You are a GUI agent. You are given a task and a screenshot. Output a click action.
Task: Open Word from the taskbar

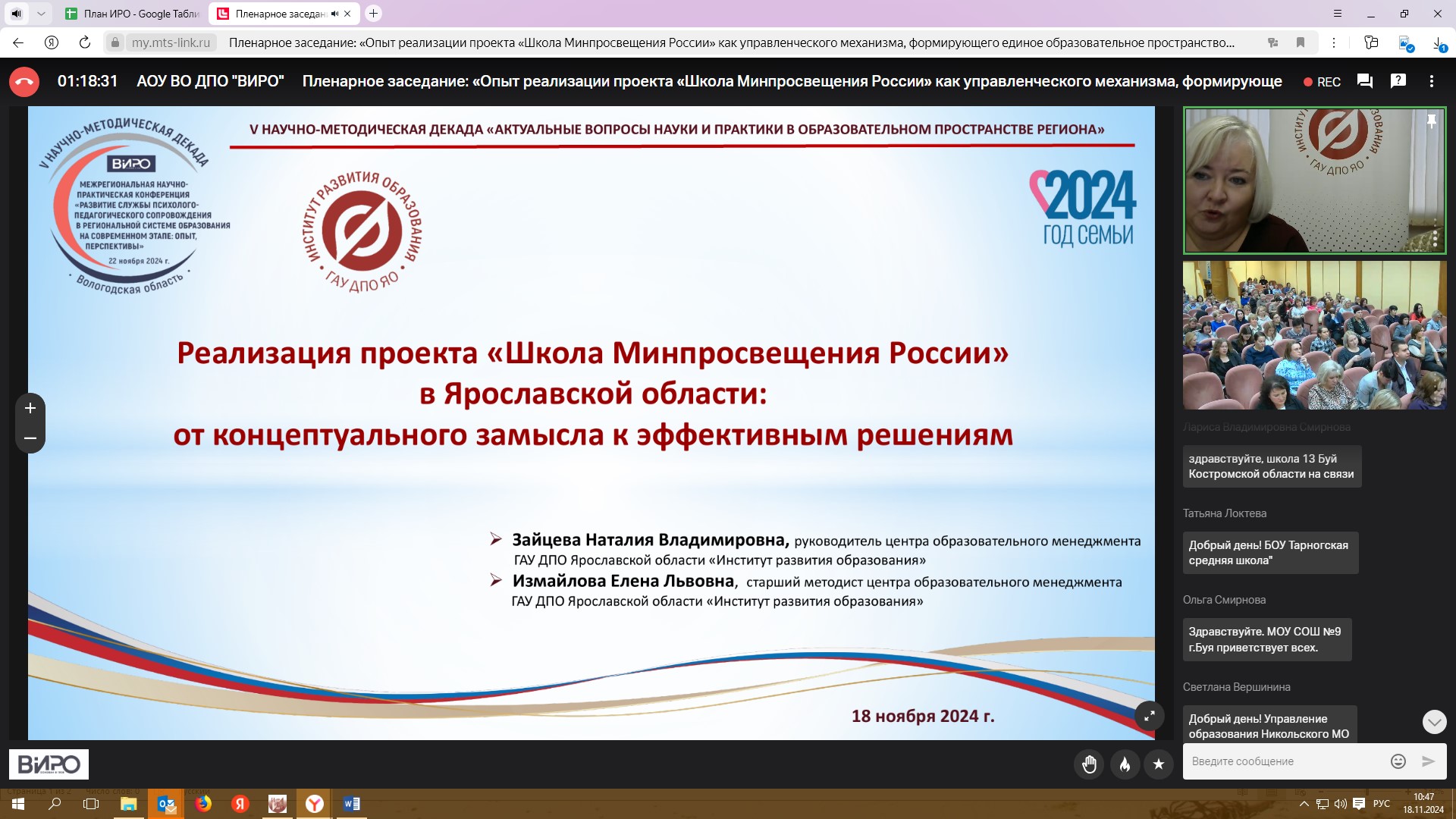click(352, 804)
